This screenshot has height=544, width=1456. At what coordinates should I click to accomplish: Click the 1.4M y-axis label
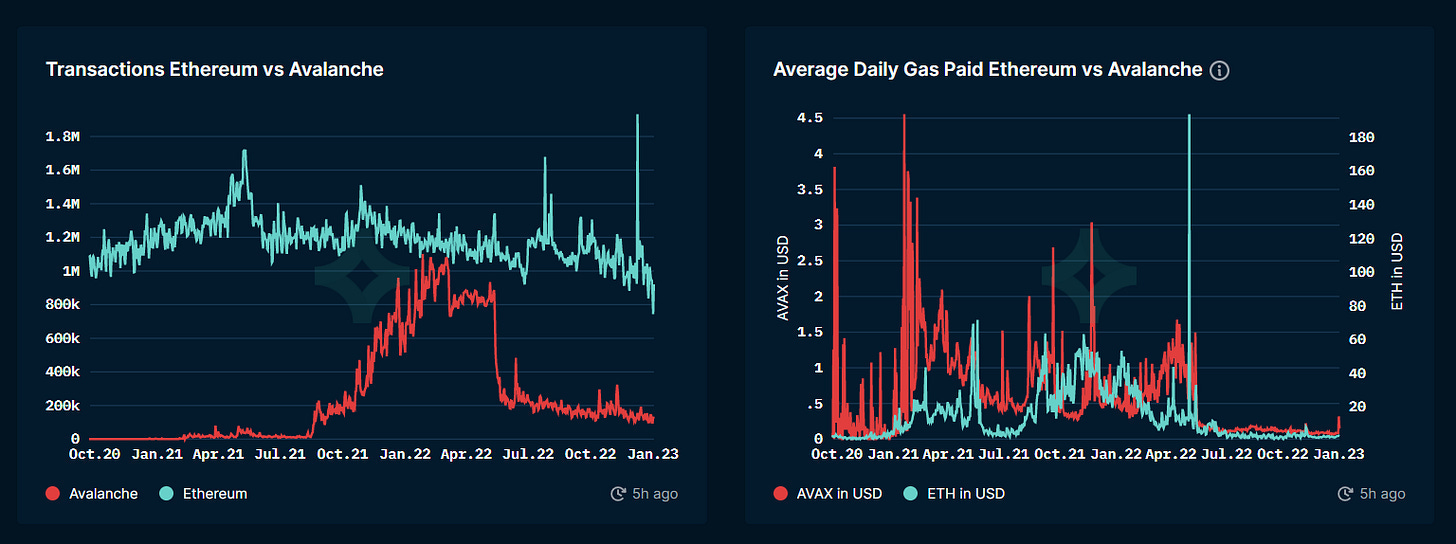click(x=63, y=204)
